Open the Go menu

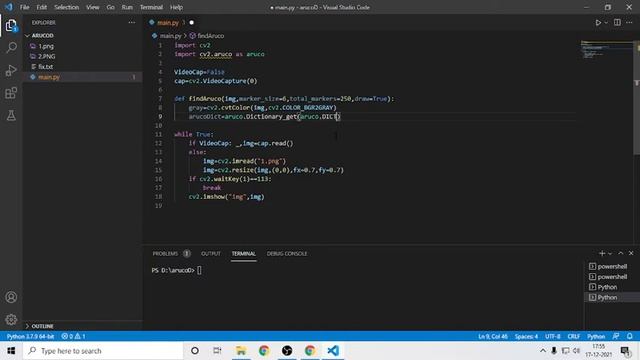(110, 7)
